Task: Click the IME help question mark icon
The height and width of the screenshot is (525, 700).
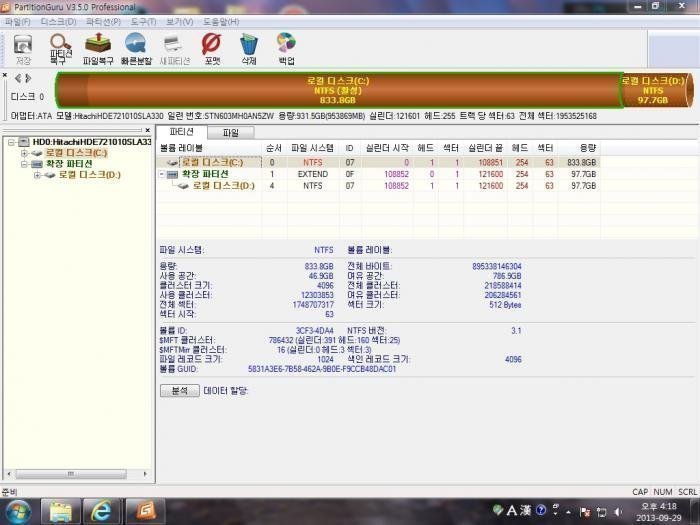Action: [x=541, y=510]
